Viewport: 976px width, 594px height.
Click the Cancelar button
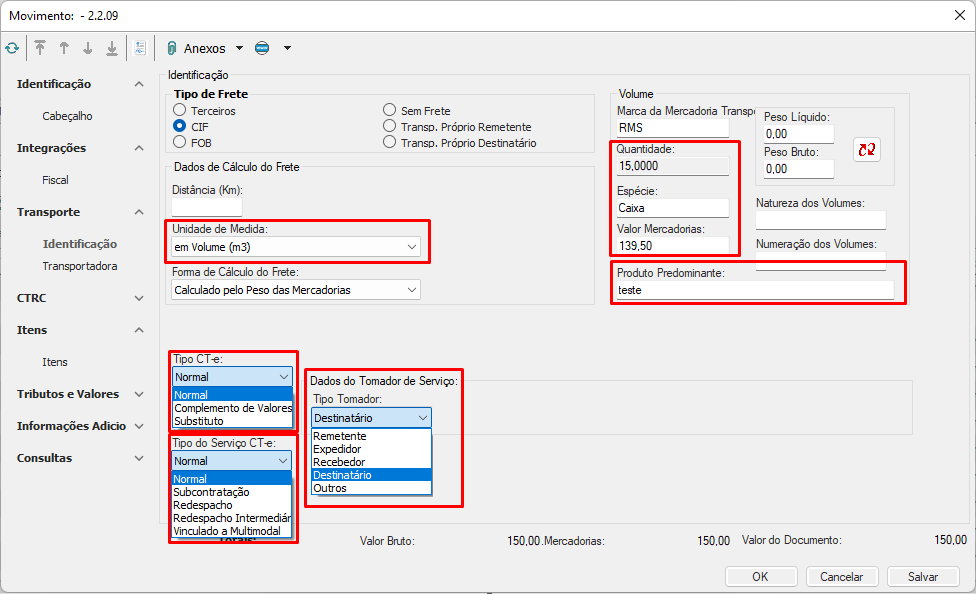[841, 576]
